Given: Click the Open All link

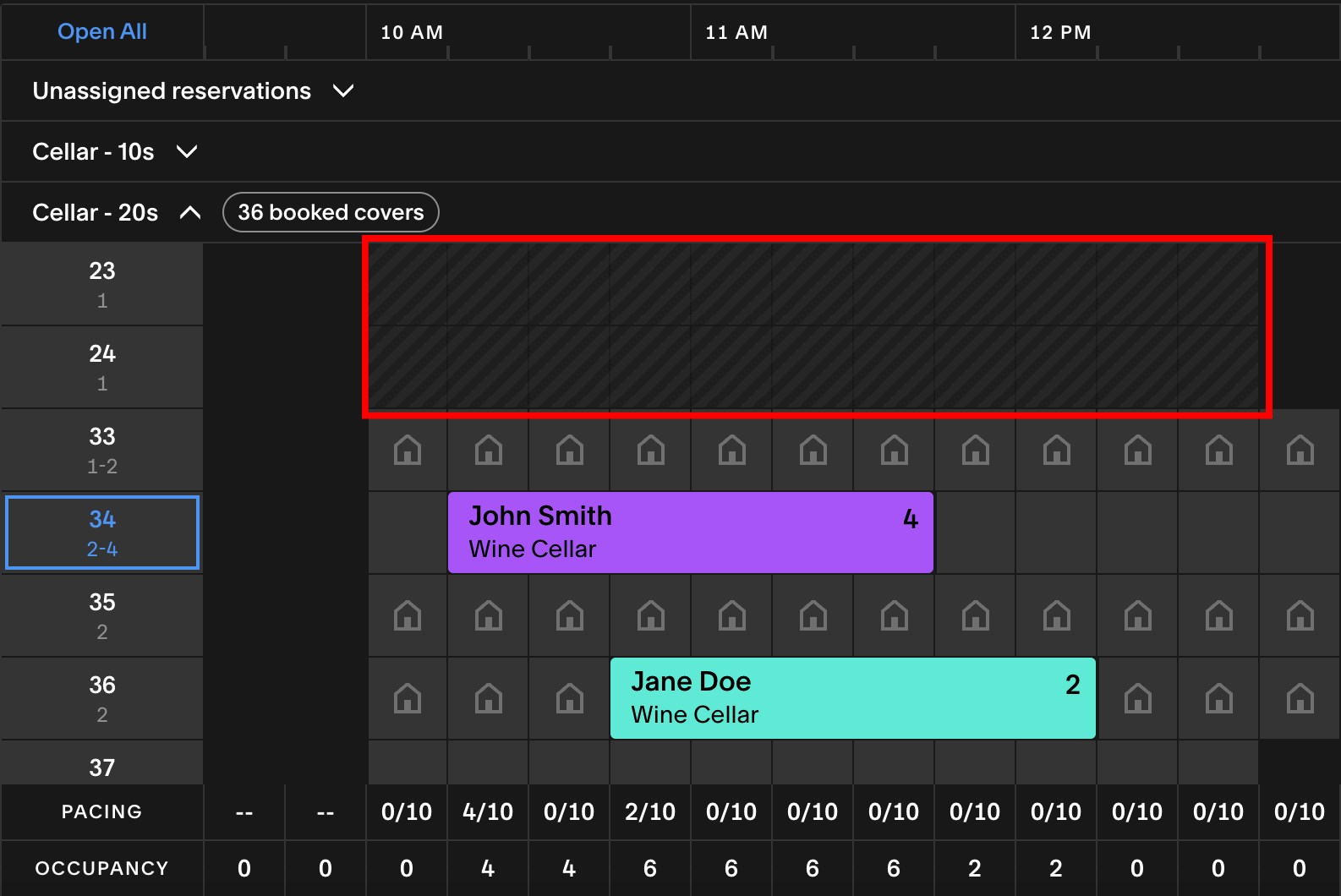Looking at the screenshot, I should 102,31.
